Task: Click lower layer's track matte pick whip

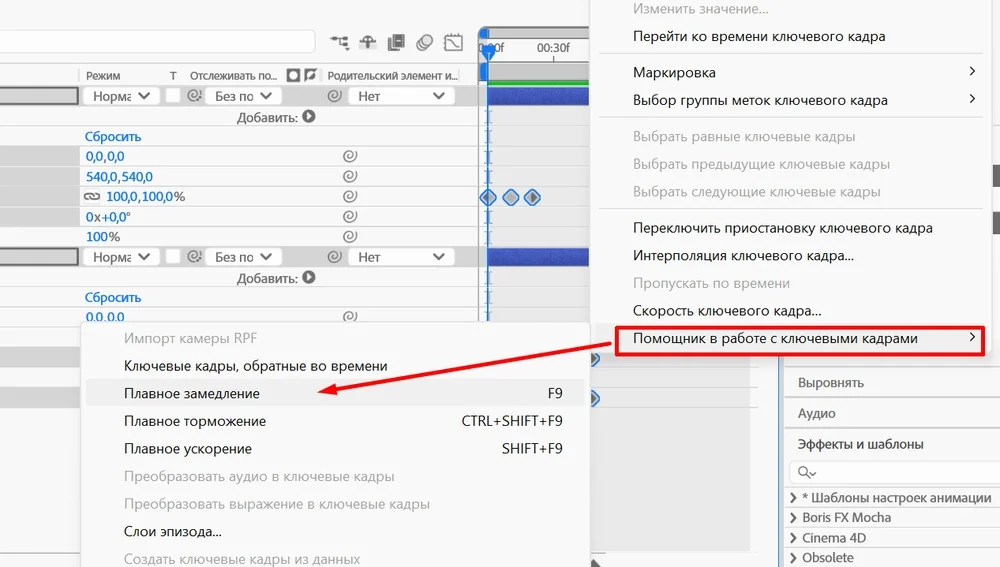Action: click(194, 257)
